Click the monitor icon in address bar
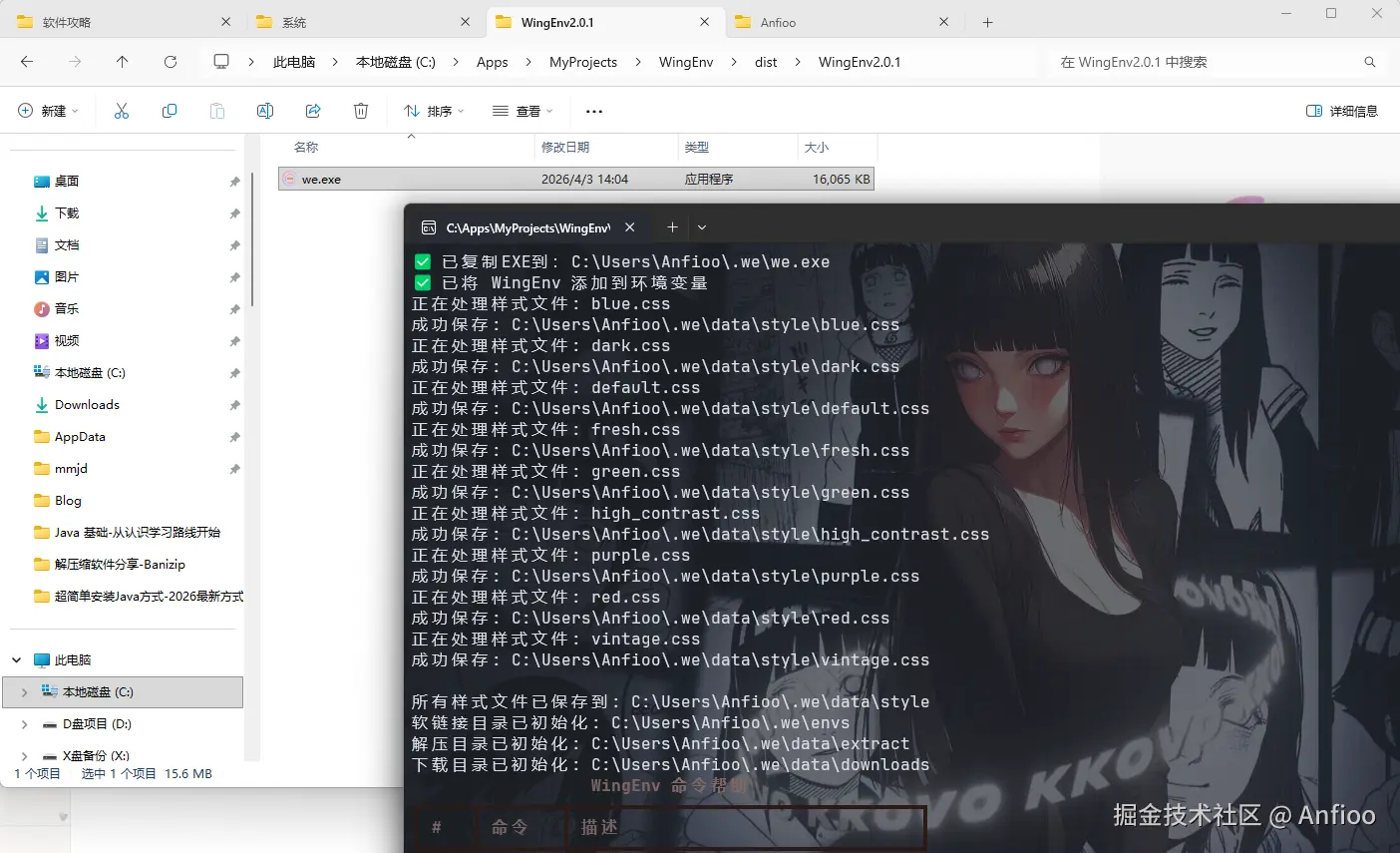1400x853 pixels. tap(221, 62)
